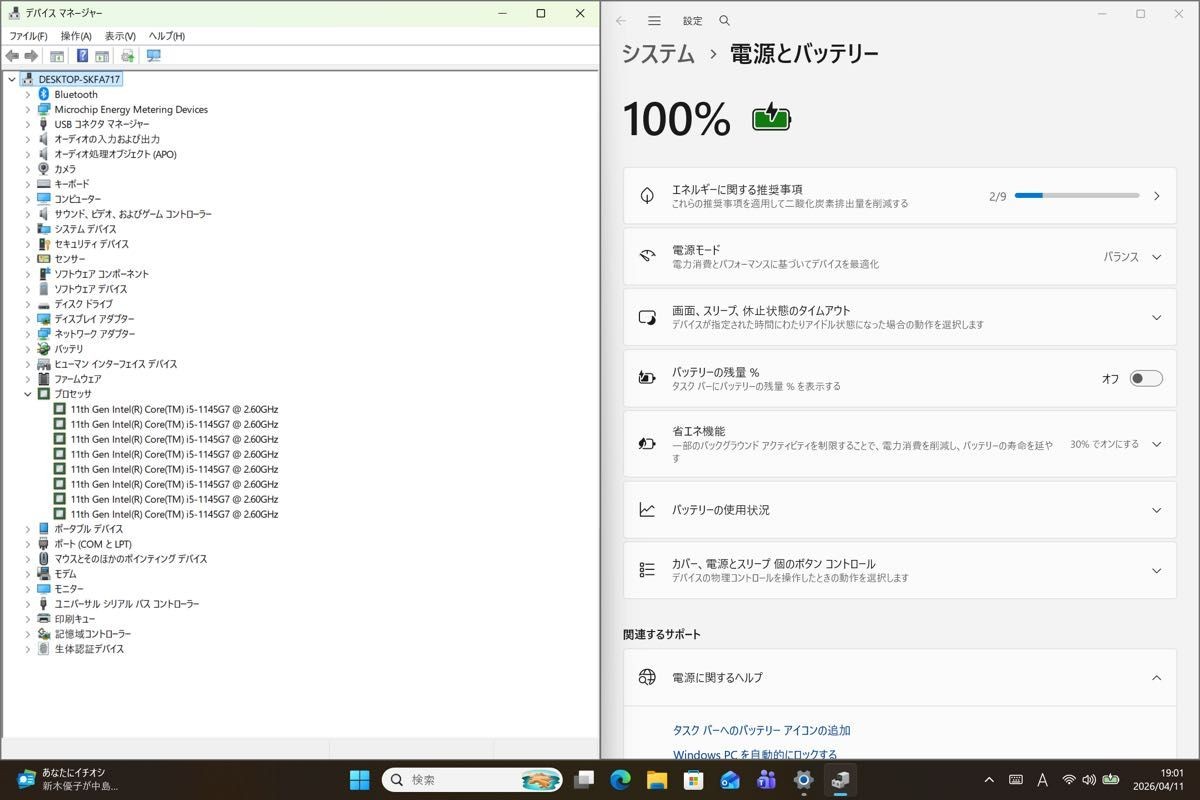Image resolution: width=1200 pixels, height=800 pixels.
Task: Expand 画面、スリープ、休止状態のタイムアウト section
Action: pos(1157,318)
